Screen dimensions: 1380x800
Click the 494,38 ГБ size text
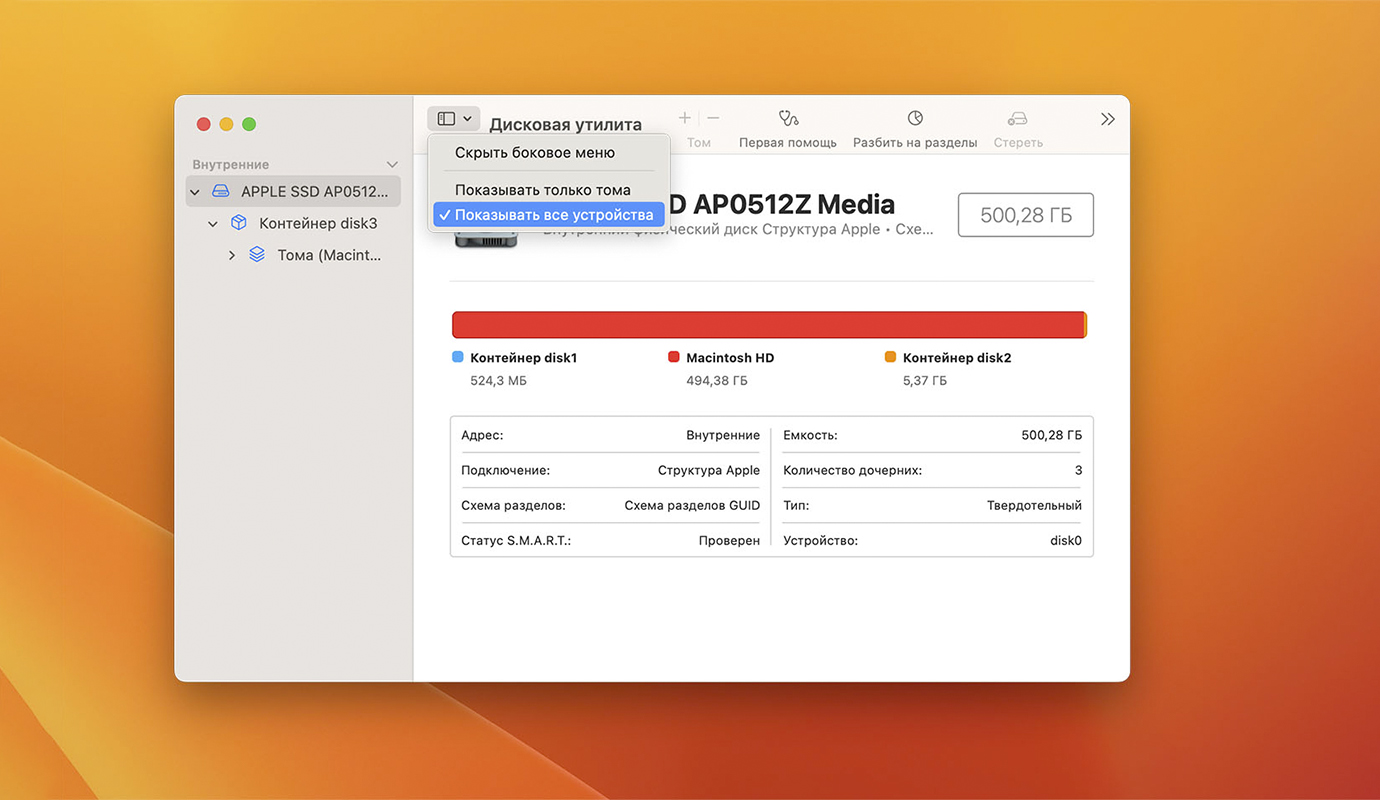pyautogui.click(x=717, y=381)
